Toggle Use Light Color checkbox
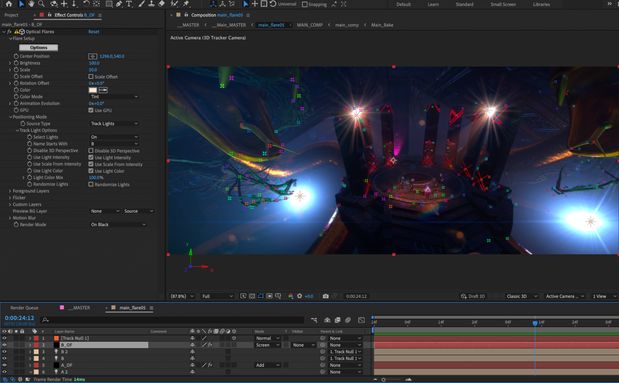 pyautogui.click(x=91, y=171)
